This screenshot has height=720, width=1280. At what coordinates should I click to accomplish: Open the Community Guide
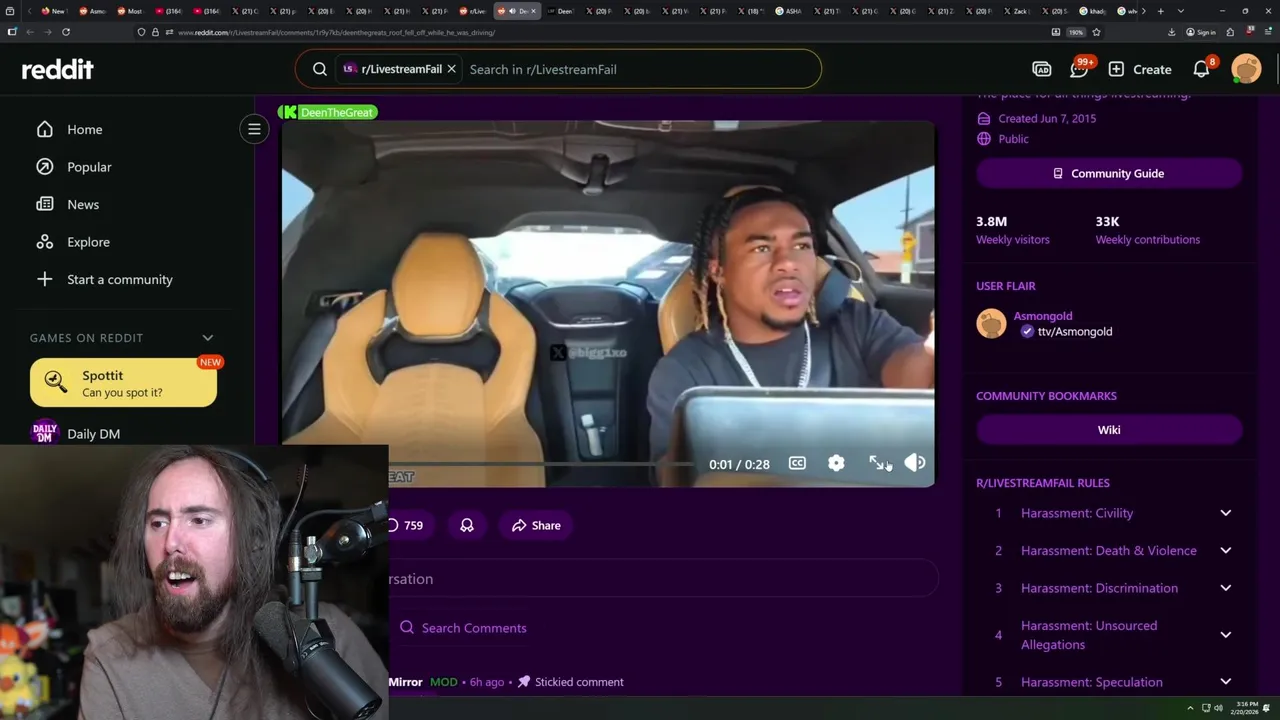pyautogui.click(x=1109, y=173)
